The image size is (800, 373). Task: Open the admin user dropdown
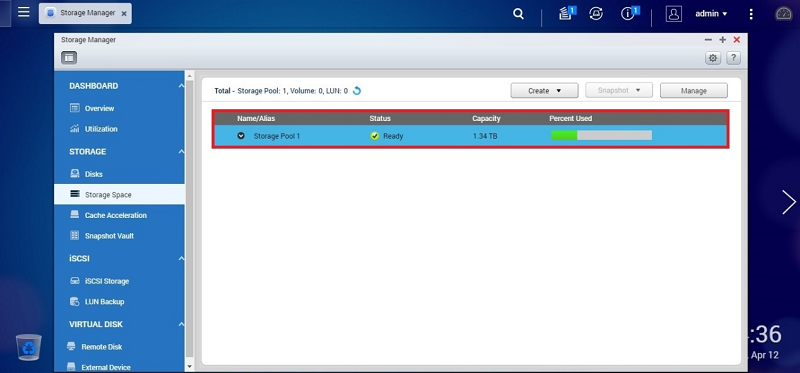[x=711, y=14]
